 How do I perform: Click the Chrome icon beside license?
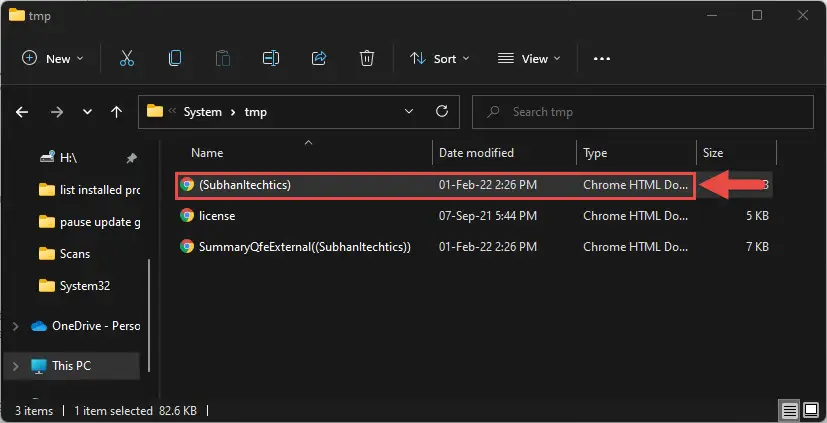(x=187, y=215)
